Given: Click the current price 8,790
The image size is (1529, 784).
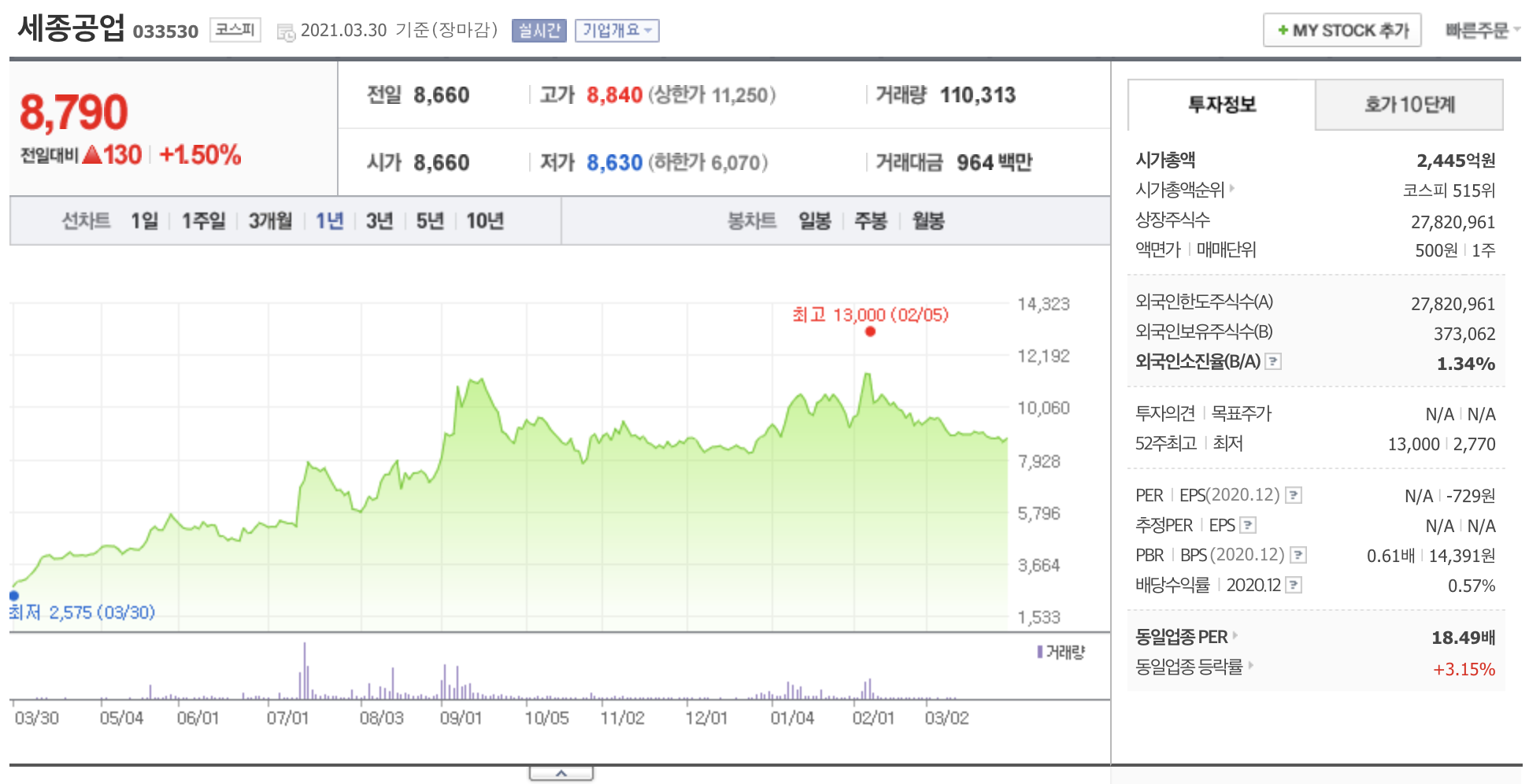Looking at the screenshot, I should (x=74, y=112).
